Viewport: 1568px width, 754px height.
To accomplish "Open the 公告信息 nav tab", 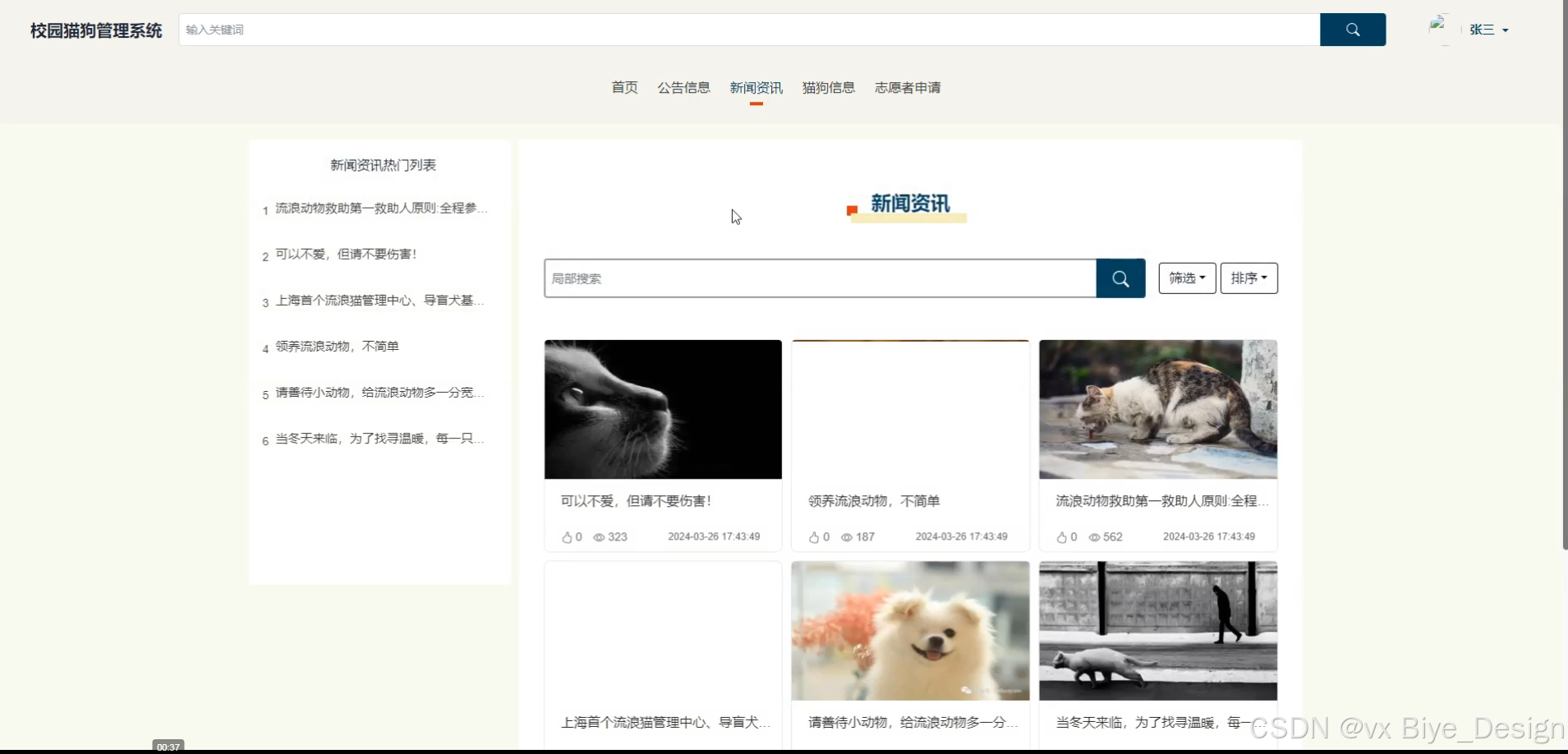I will [x=683, y=87].
